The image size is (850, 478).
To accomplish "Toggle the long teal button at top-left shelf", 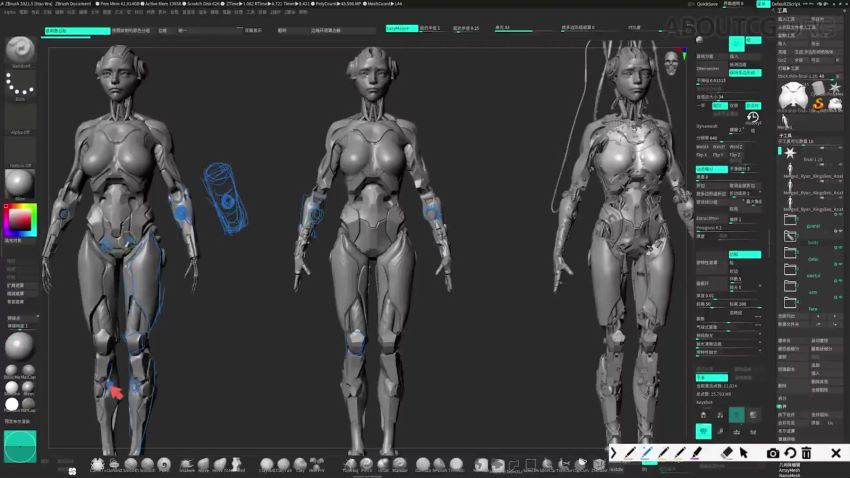I will [77, 31].
